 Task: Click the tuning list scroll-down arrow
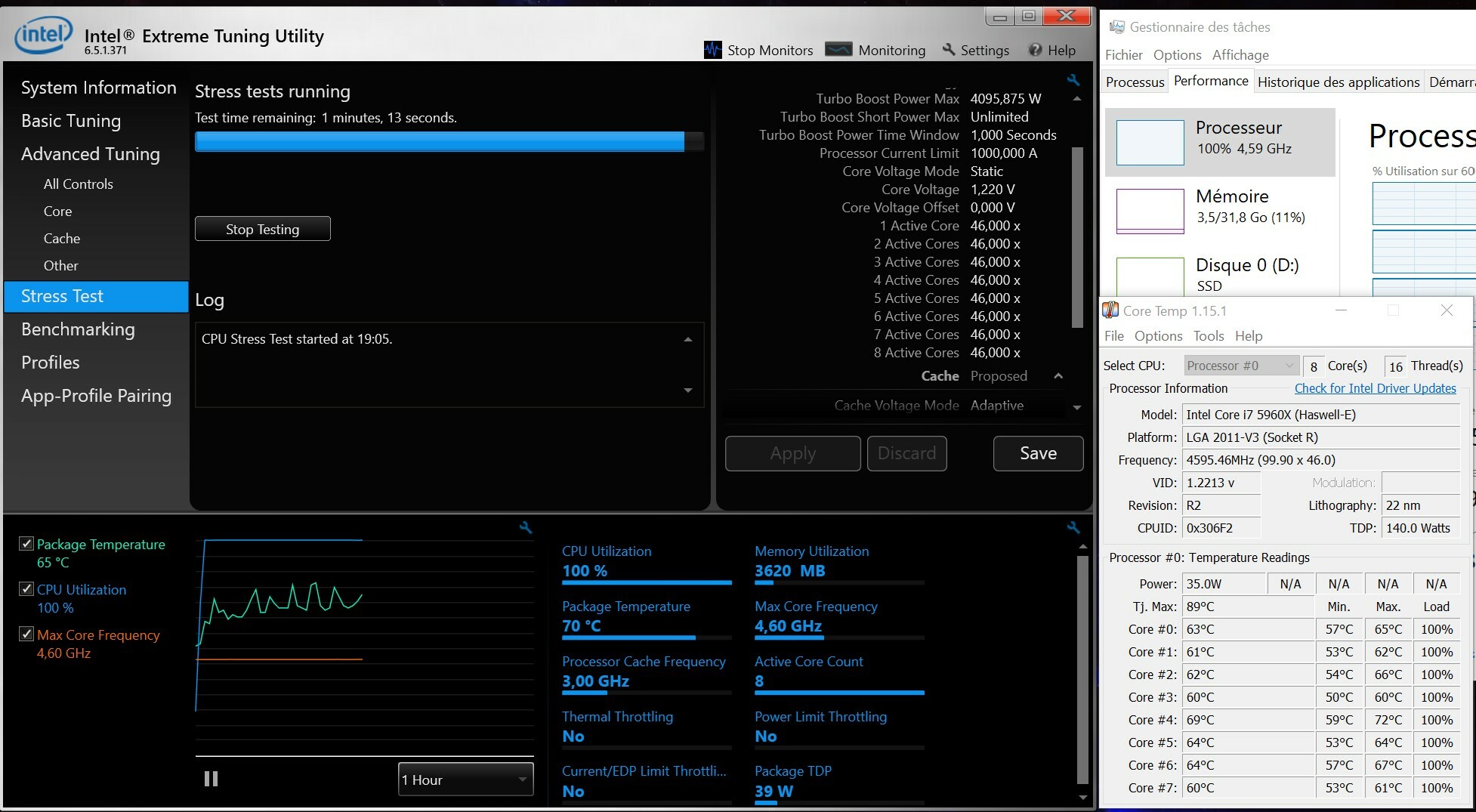click(x=1077, y=408)
